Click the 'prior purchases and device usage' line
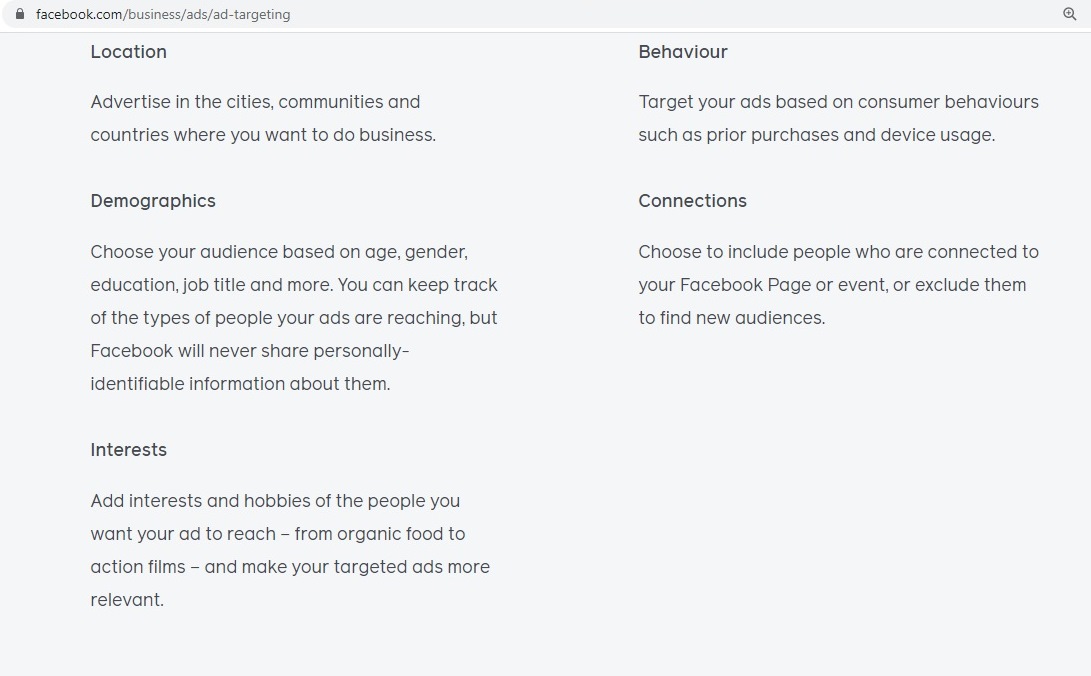1091x676 pixels. coord(817,135)
